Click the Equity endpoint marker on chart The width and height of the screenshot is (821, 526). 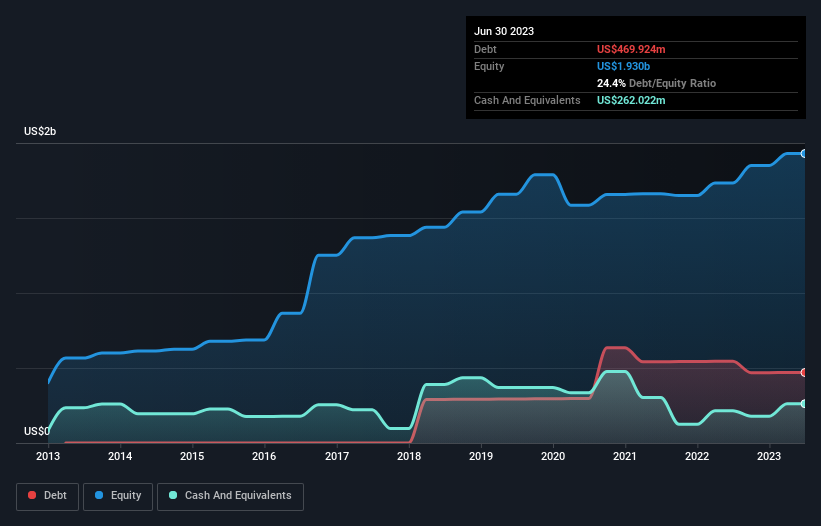(804, 154)
